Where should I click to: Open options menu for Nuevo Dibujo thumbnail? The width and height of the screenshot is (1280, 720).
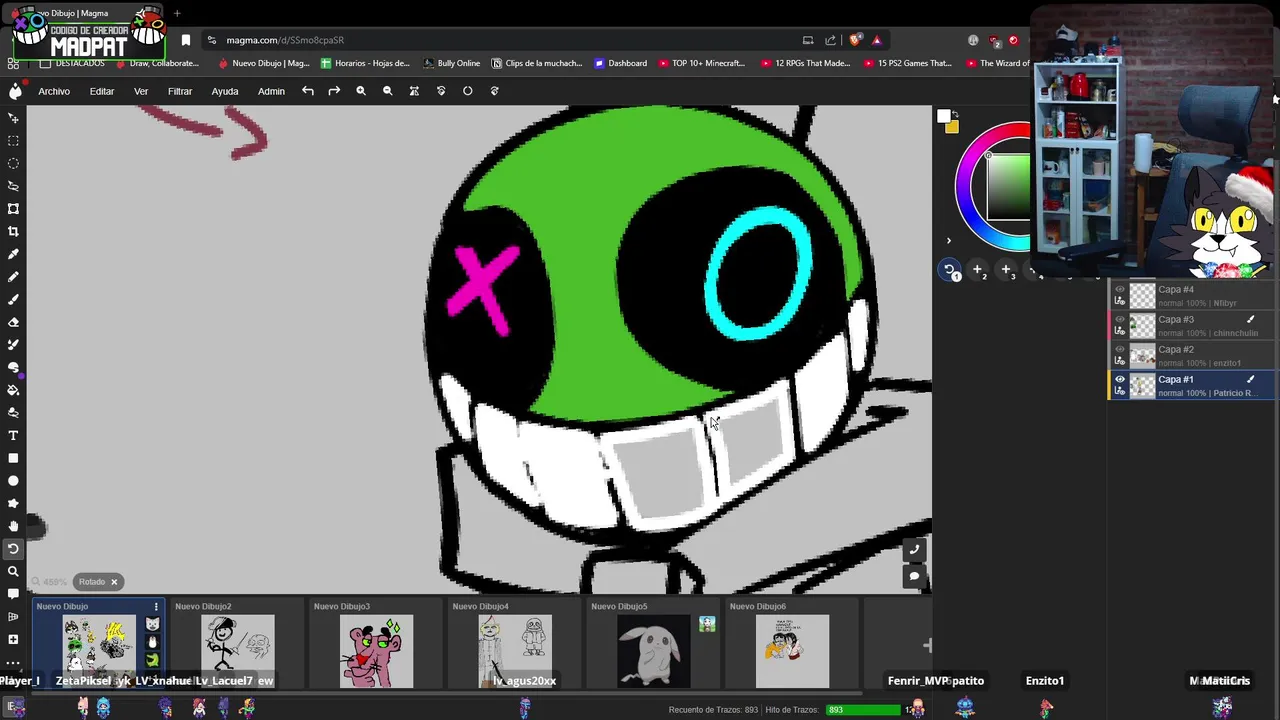click(155, 607)
